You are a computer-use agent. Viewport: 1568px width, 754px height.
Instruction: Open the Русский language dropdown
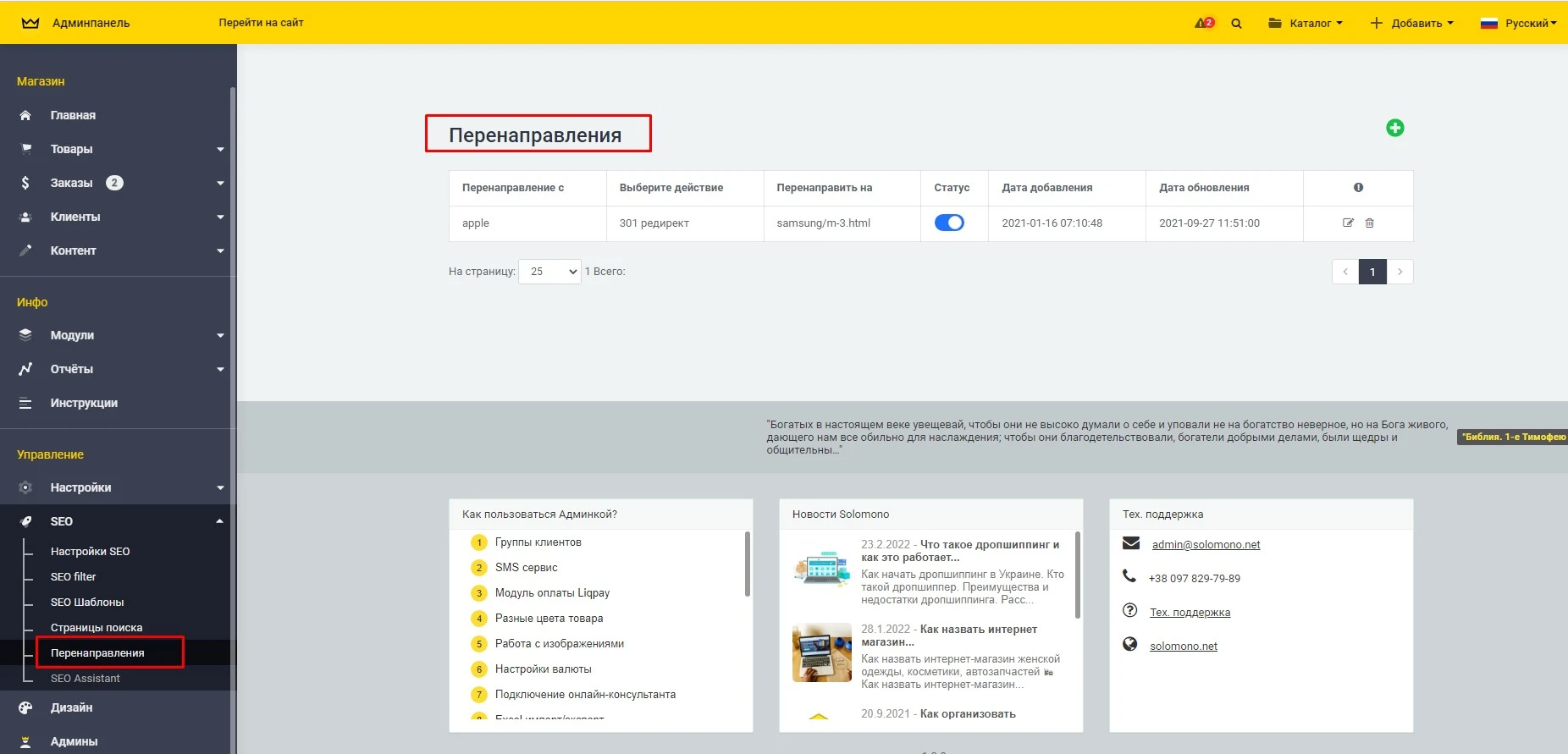pos(1518,23)
